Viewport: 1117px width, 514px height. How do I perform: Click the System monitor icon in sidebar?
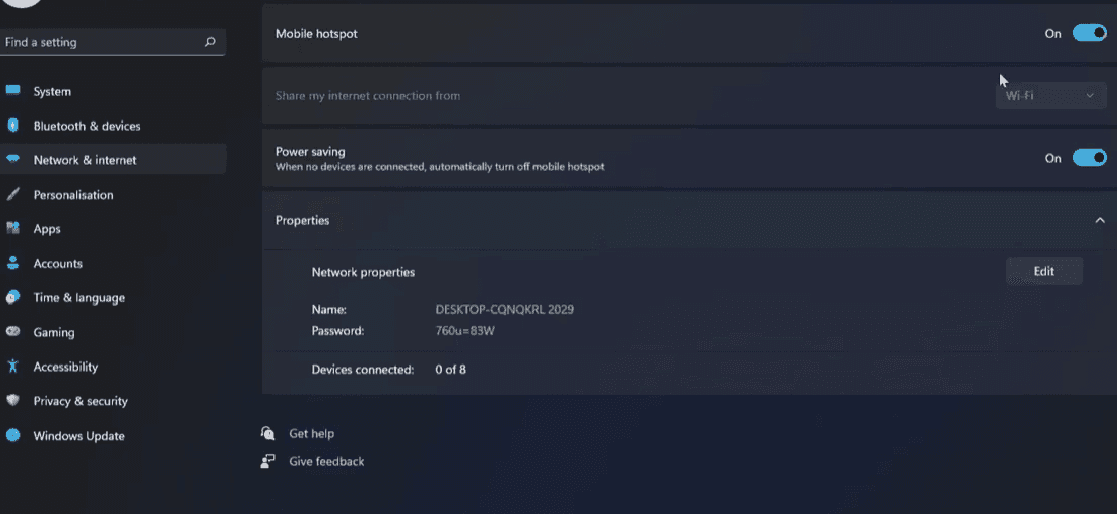point(13,90)
